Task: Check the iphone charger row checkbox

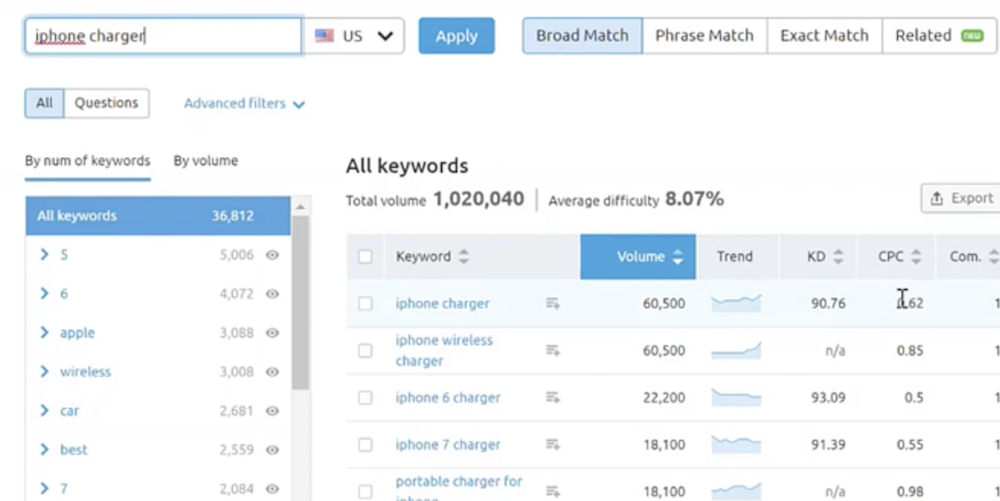Action: (365, 303)
